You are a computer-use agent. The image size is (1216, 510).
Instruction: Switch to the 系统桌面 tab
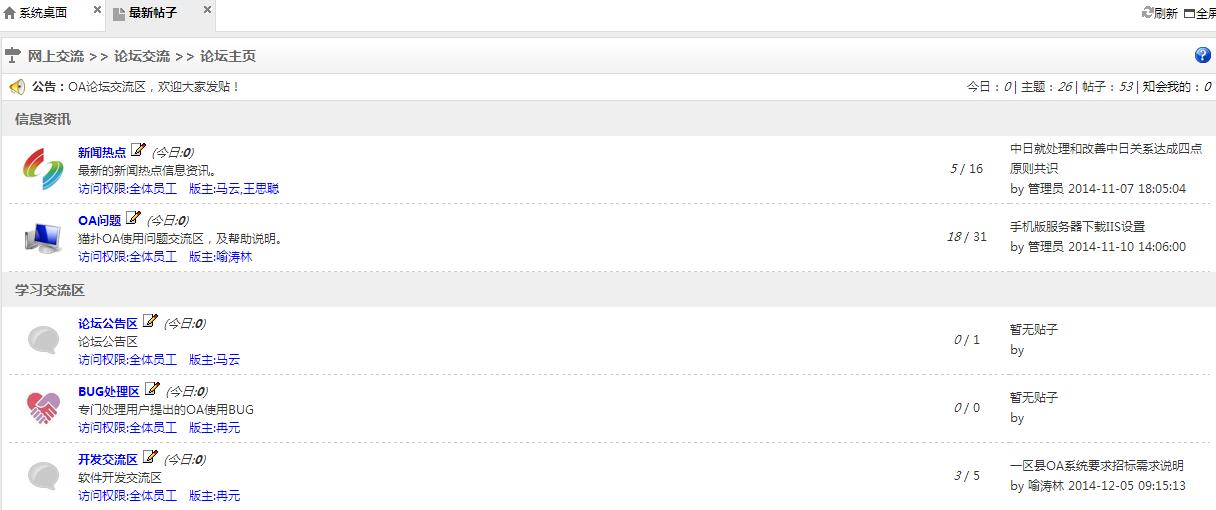click(x=43, y=14)
